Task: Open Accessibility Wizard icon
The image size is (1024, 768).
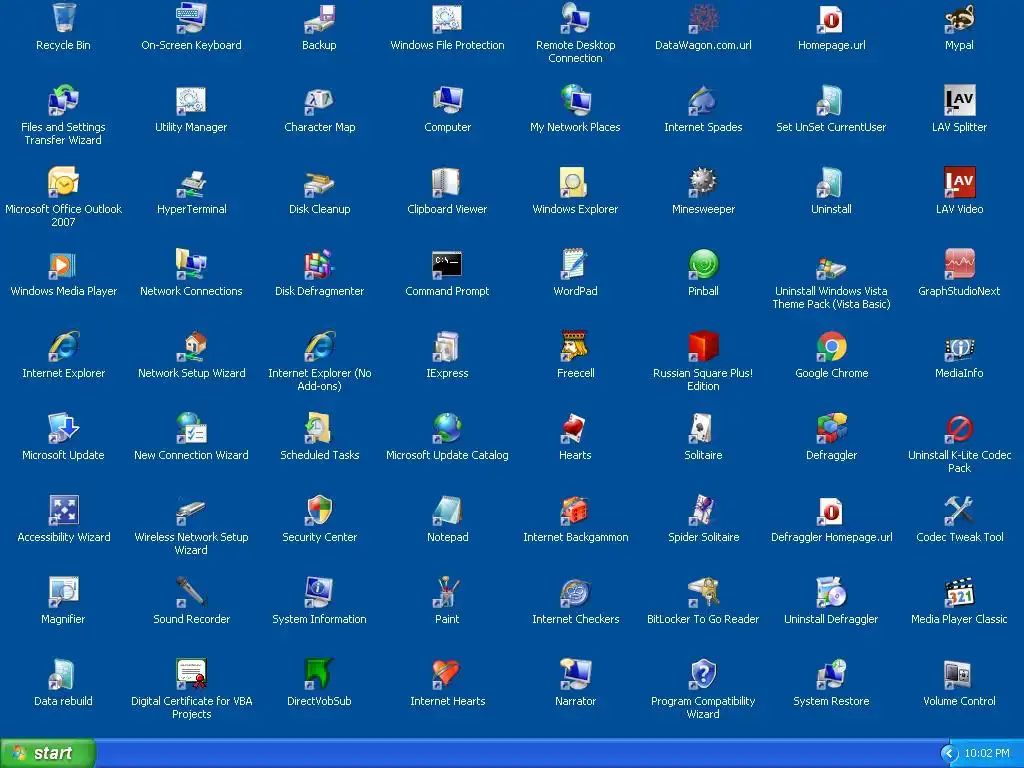Action: [63, 510]
